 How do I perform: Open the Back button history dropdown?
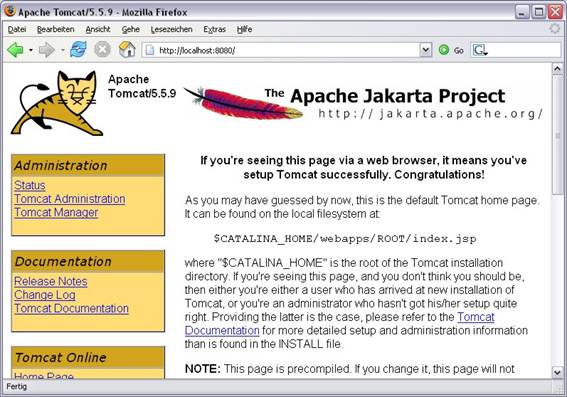tap(30, 50)
